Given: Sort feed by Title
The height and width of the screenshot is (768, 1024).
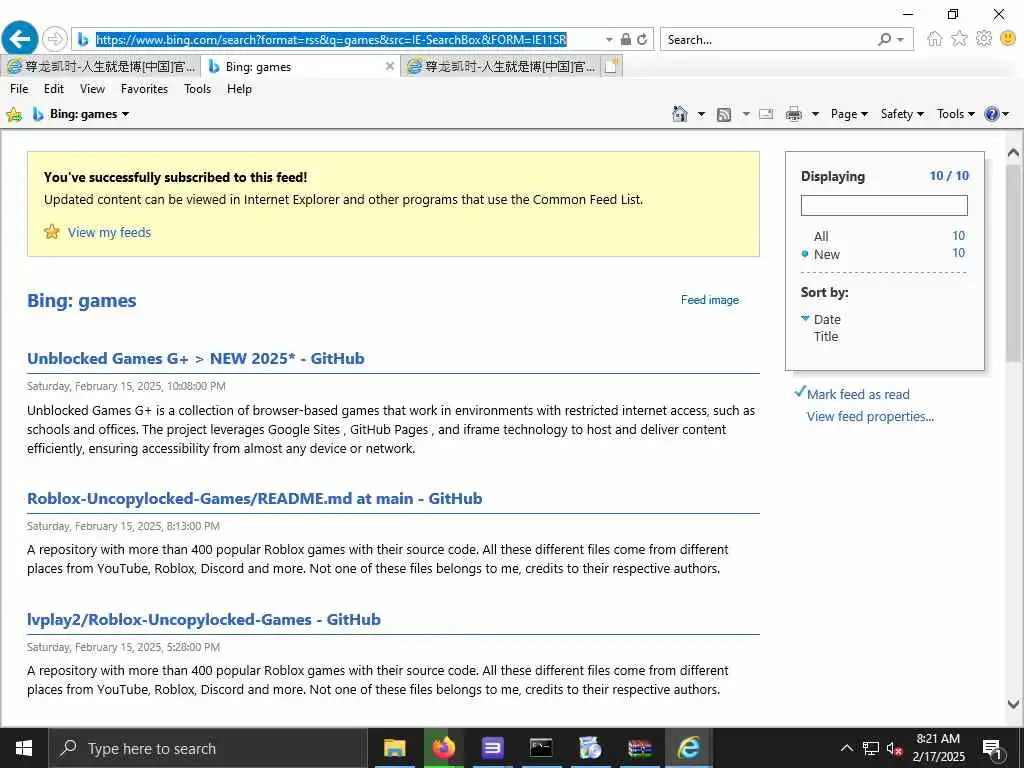Looking at the screenshot, I should (825, 336).
